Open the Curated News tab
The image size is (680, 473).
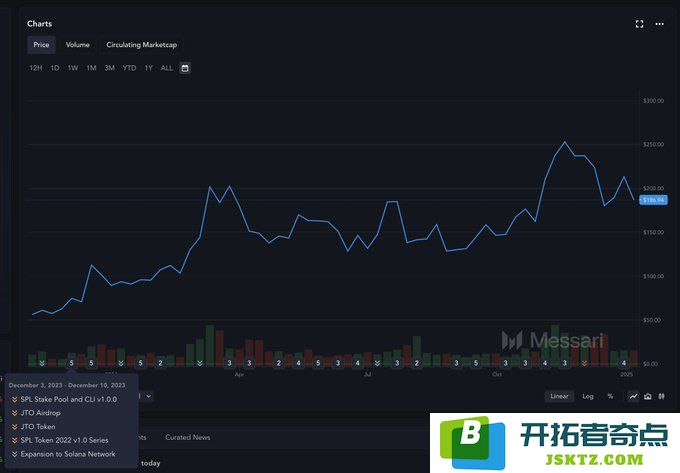click(x=187, y=437)
